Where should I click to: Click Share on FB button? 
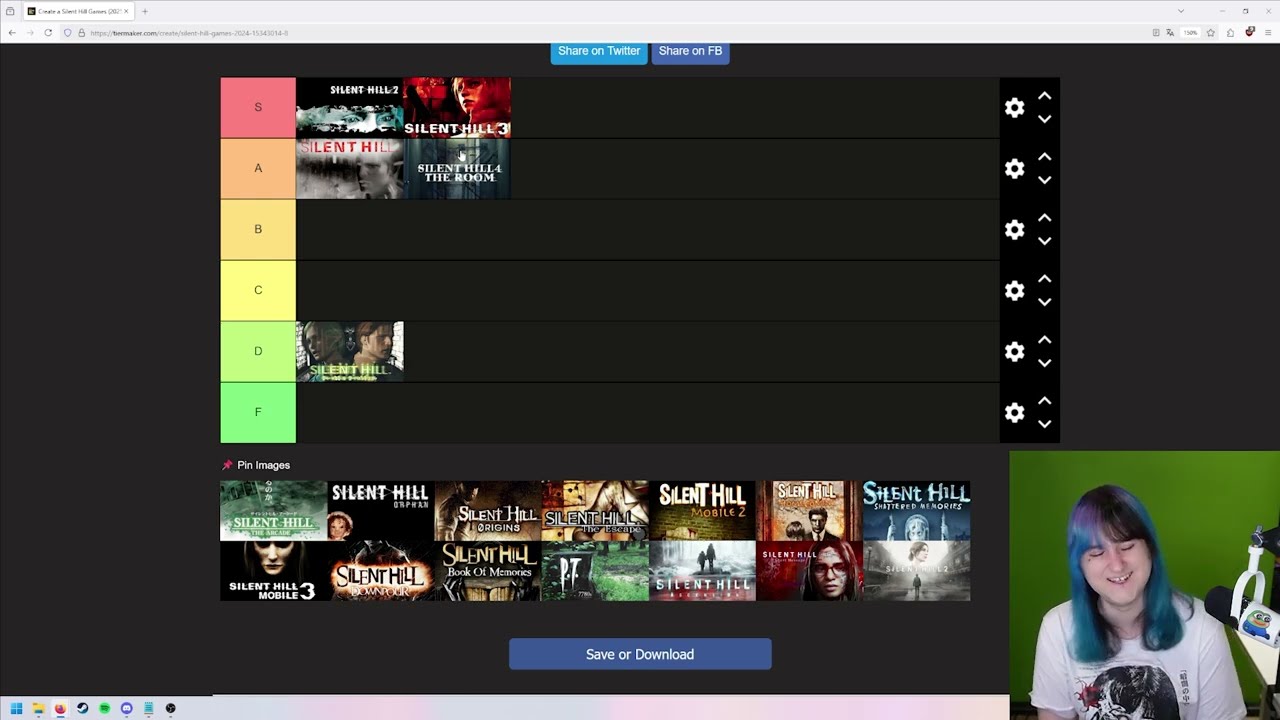(x=690, y=51)
